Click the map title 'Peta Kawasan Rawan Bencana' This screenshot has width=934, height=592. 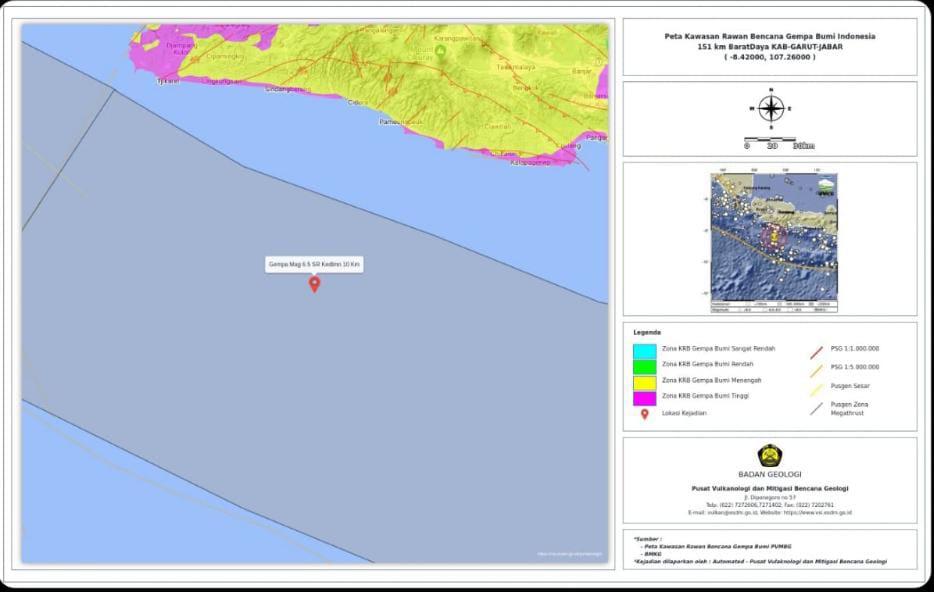coord(769,36)
